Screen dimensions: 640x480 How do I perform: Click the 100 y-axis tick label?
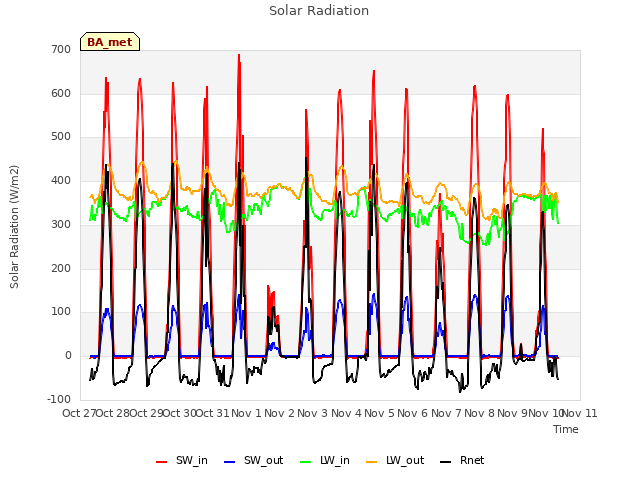pos(61,311)
